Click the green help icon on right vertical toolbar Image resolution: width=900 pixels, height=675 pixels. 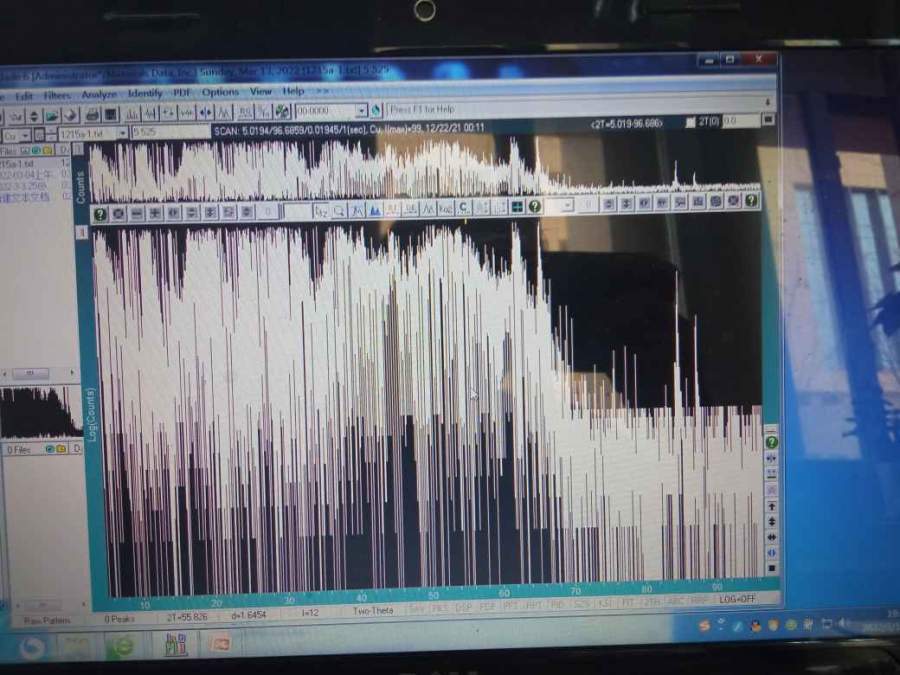click(x=771, y=441)
